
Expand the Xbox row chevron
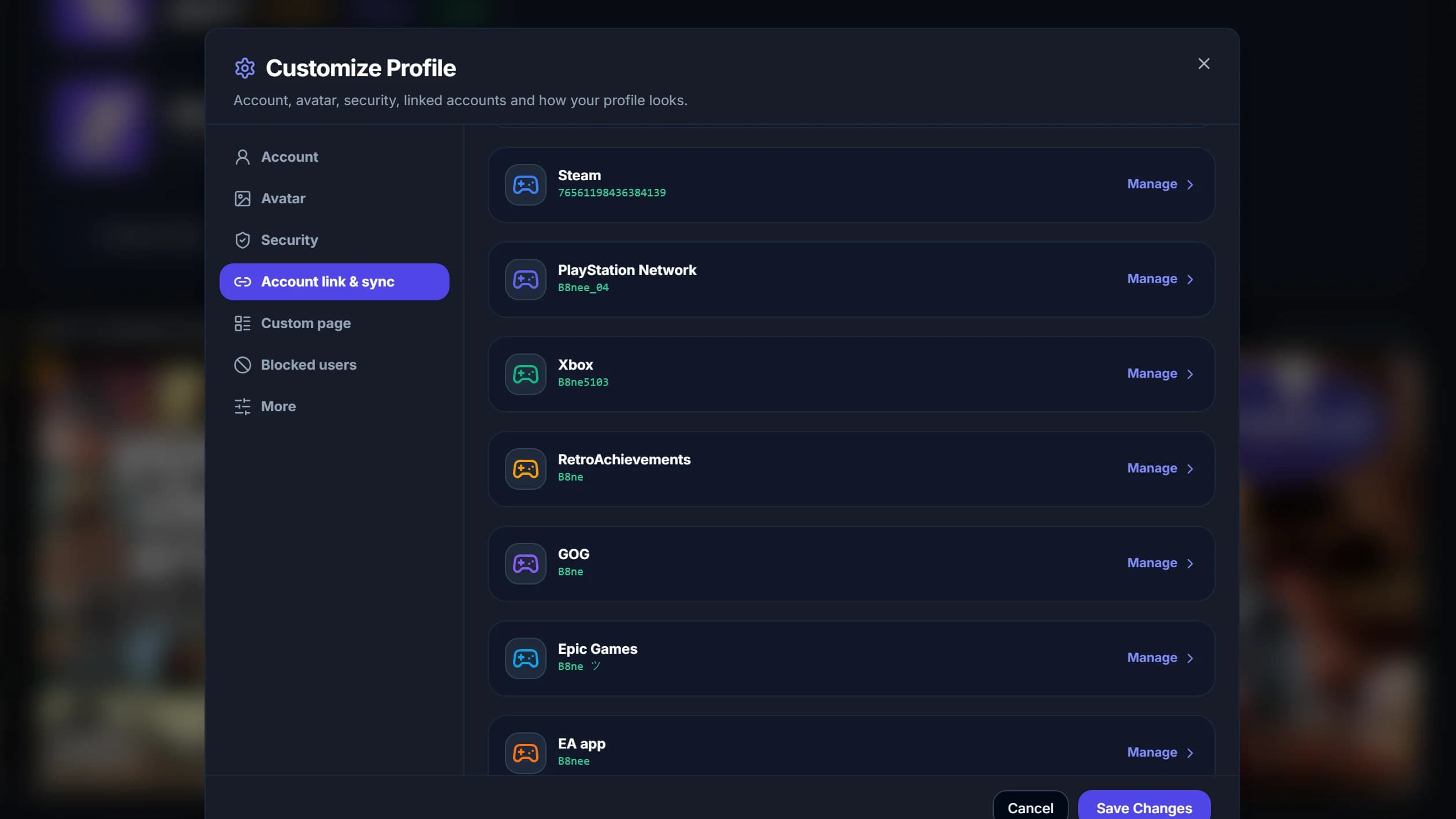pos(1190,374)
